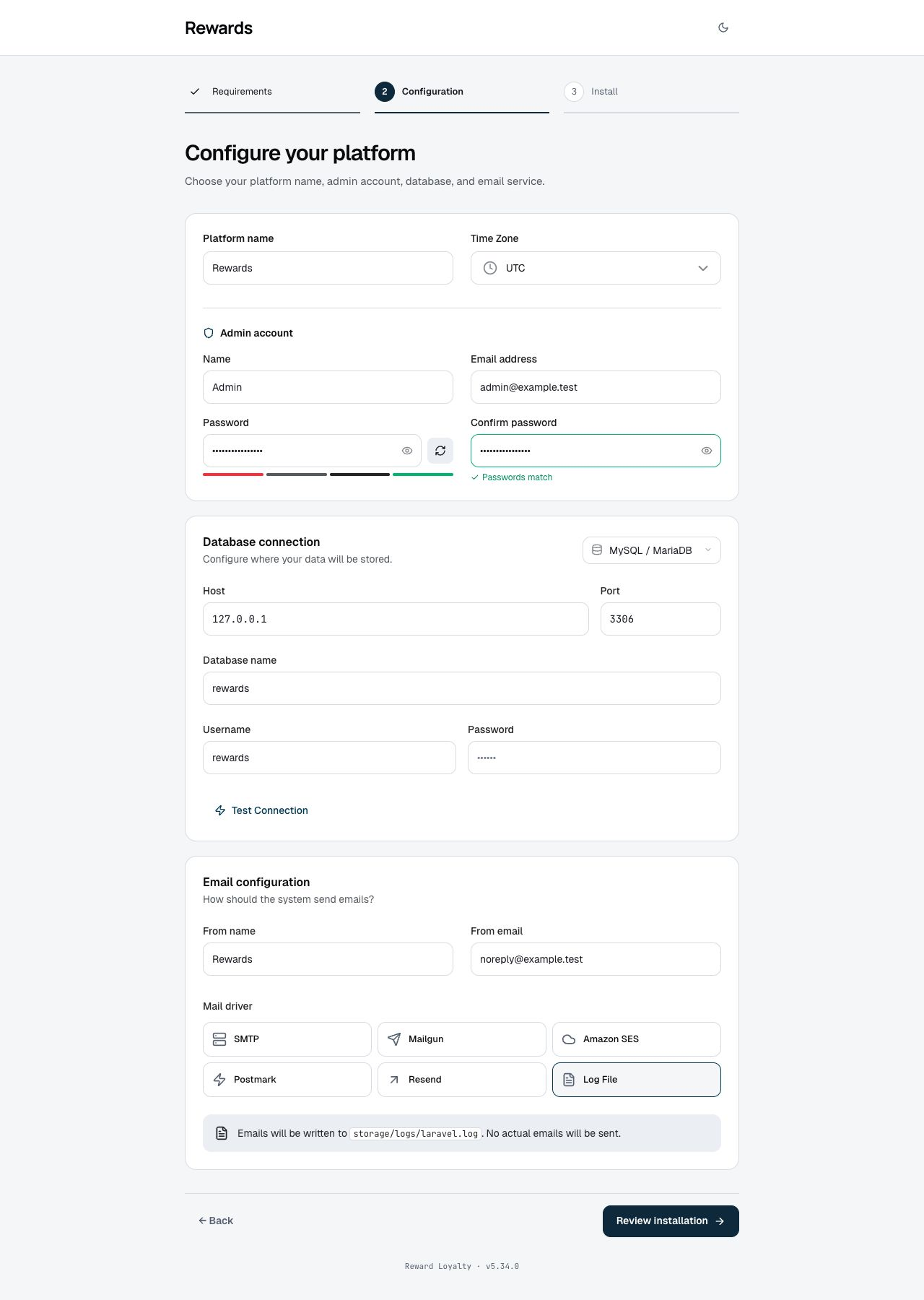
Task: Click Review installation button
Action: [671, 1221]
